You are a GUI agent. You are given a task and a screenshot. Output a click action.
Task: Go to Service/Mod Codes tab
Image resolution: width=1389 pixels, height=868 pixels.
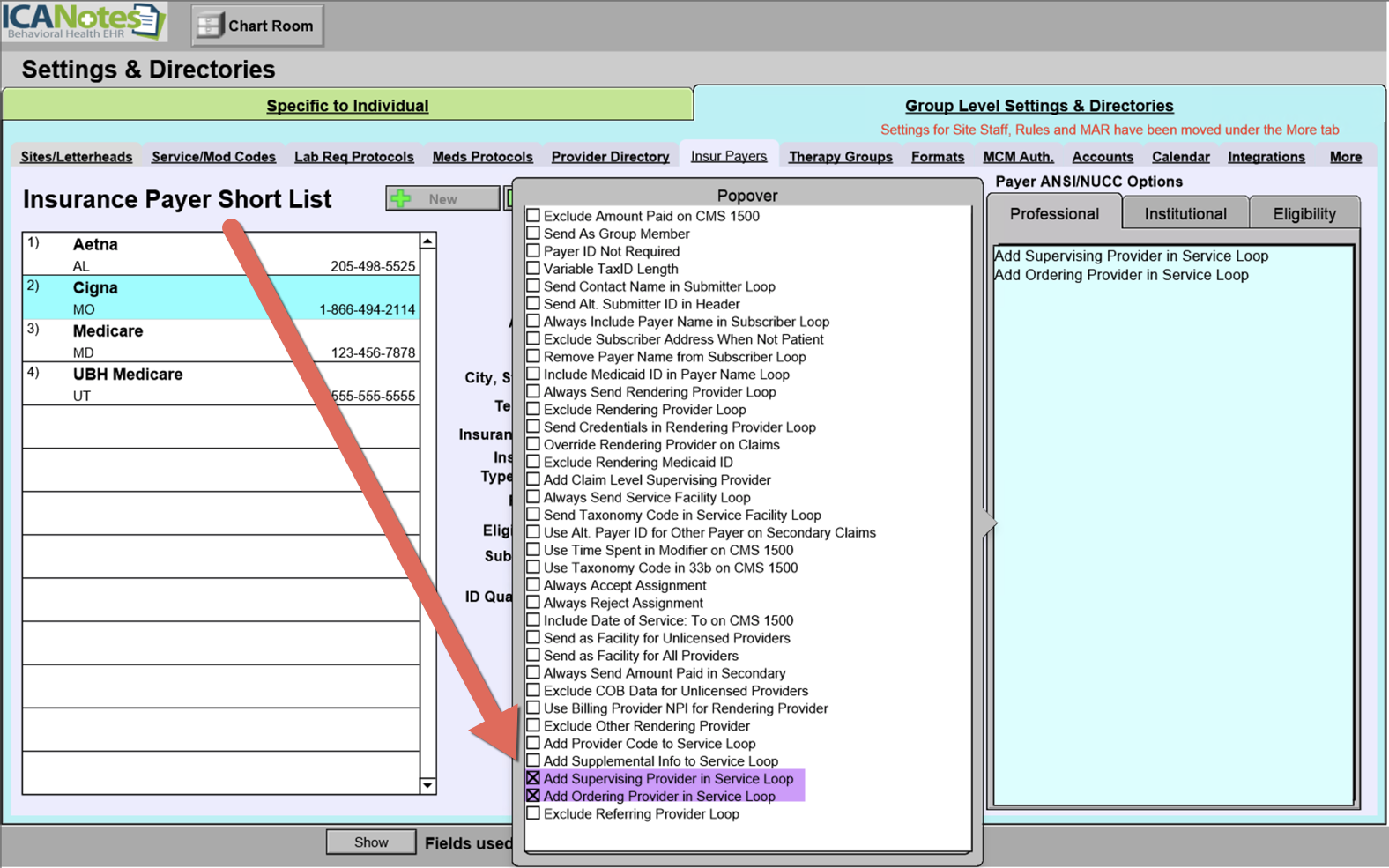[x=213, y=157]
